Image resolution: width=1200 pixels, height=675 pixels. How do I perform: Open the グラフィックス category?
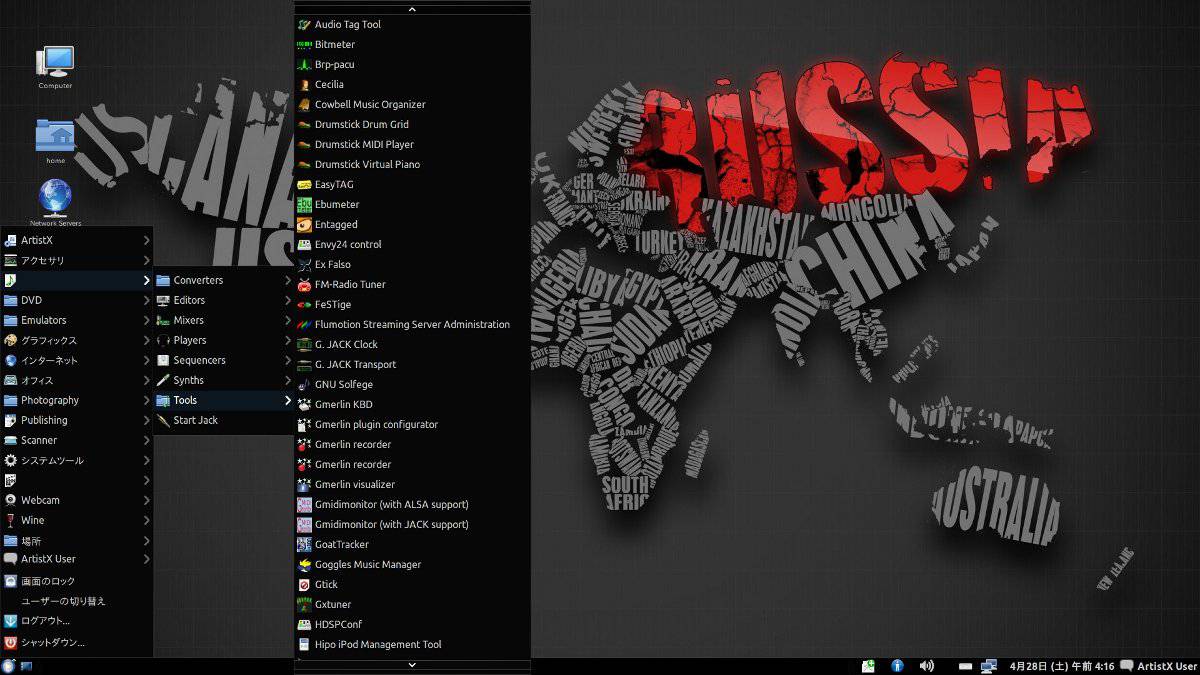77,340
